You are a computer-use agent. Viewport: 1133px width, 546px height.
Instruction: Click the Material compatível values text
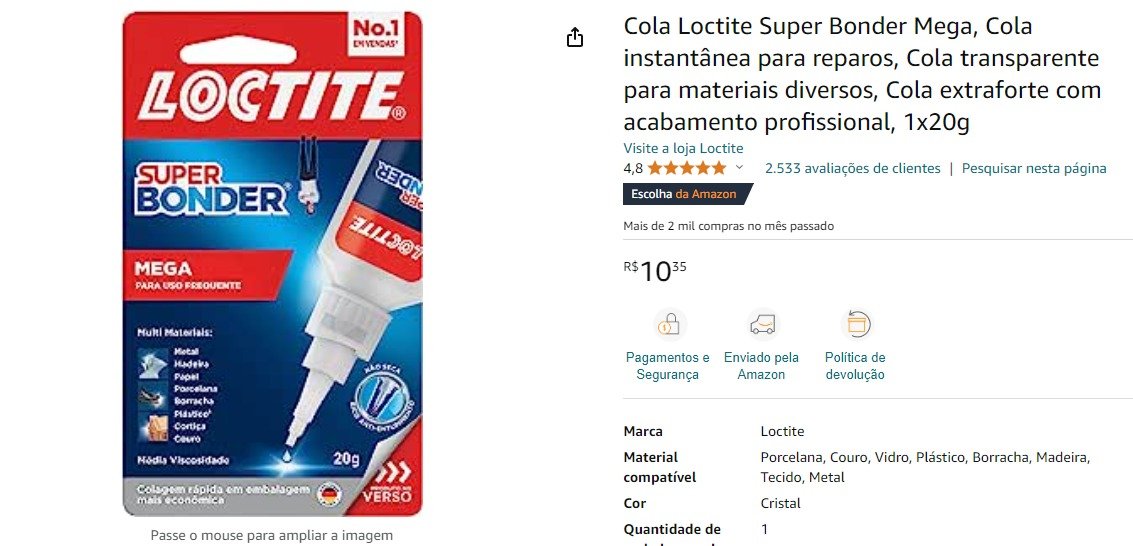tap(925, 467)
